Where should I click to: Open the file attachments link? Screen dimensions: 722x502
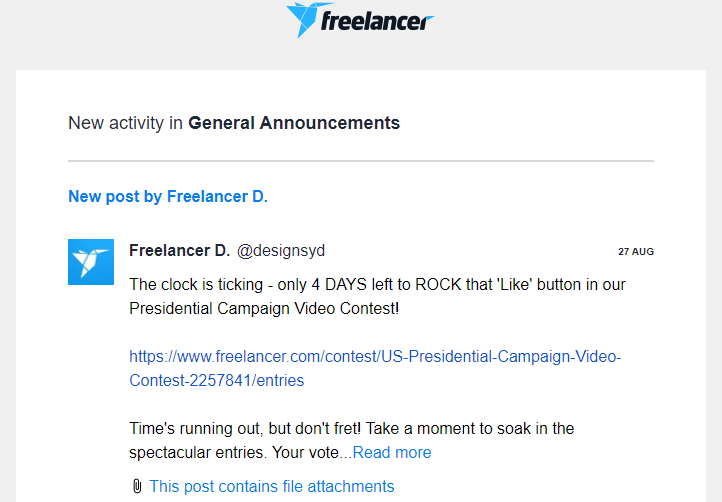click(x=272, y=487)
